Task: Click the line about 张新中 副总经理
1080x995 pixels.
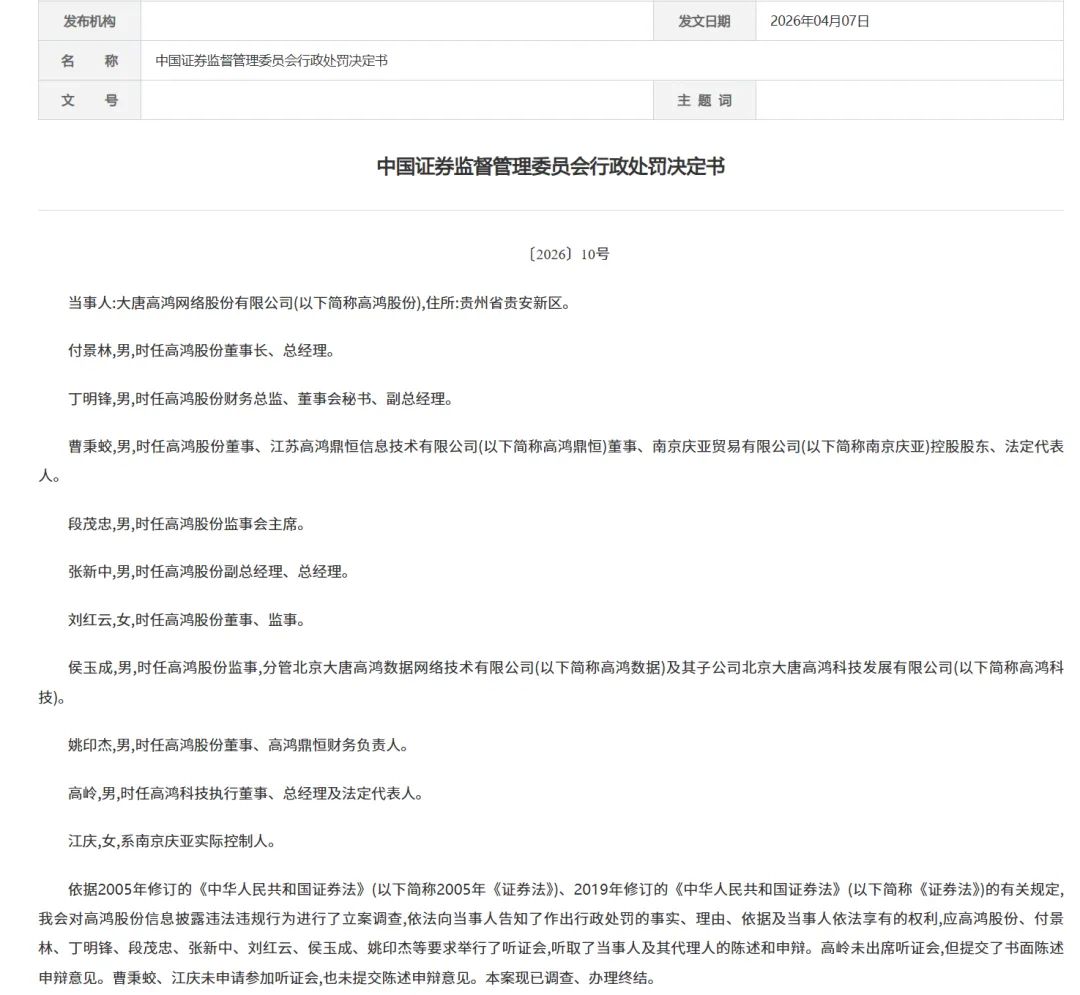Action: pyautogui.click(x=209, y=572)
